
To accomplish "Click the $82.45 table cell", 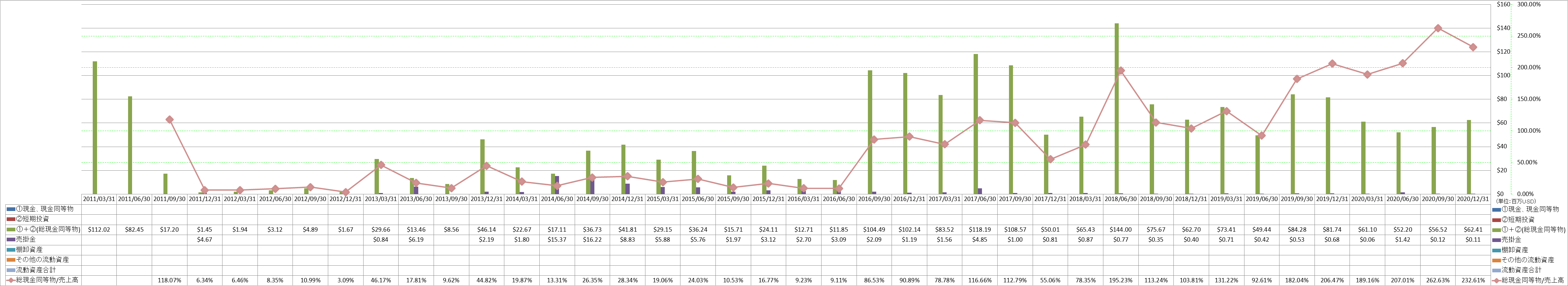I will coord(134,229).
